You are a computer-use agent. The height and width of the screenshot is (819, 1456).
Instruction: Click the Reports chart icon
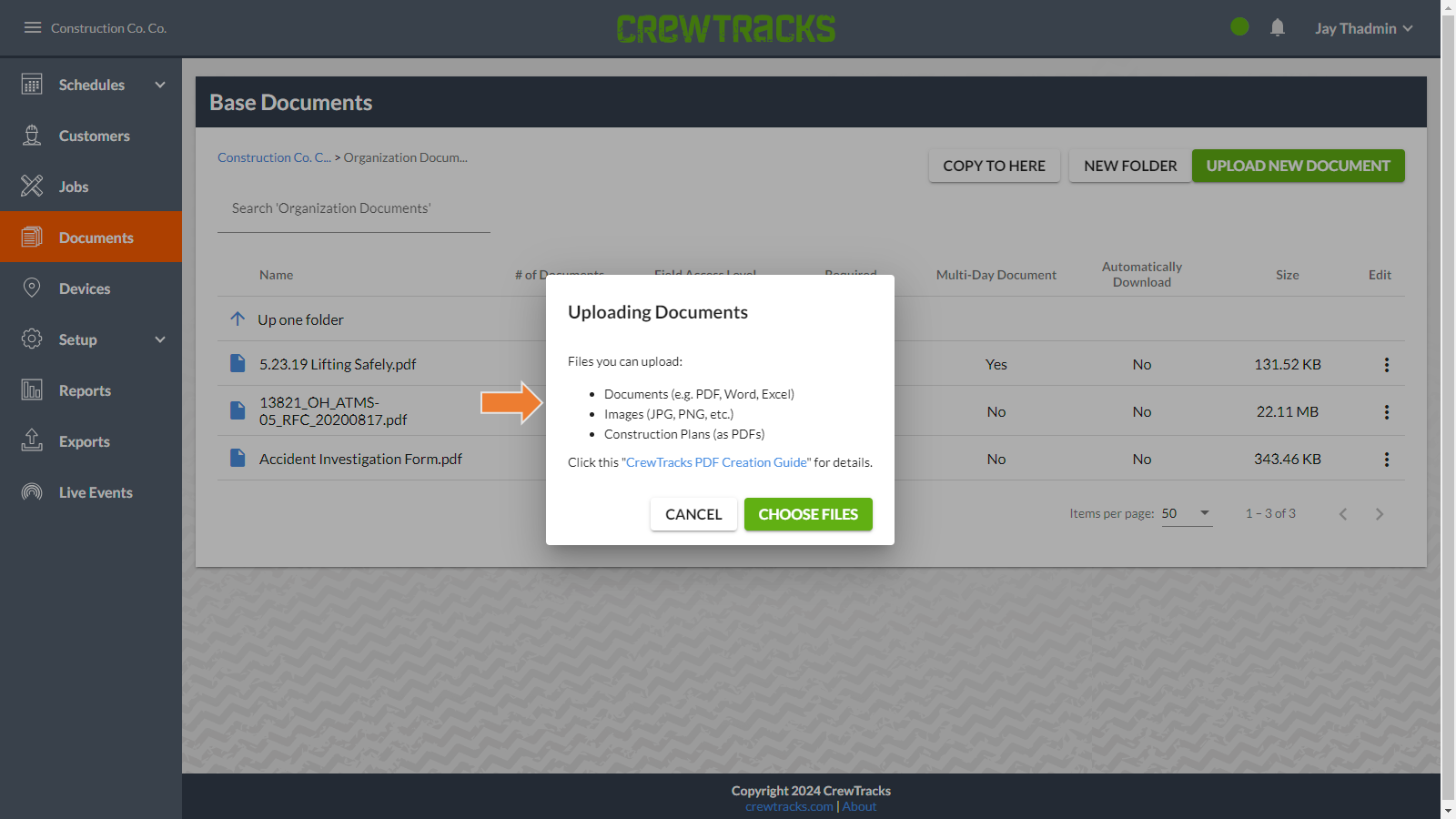[32, 390]
